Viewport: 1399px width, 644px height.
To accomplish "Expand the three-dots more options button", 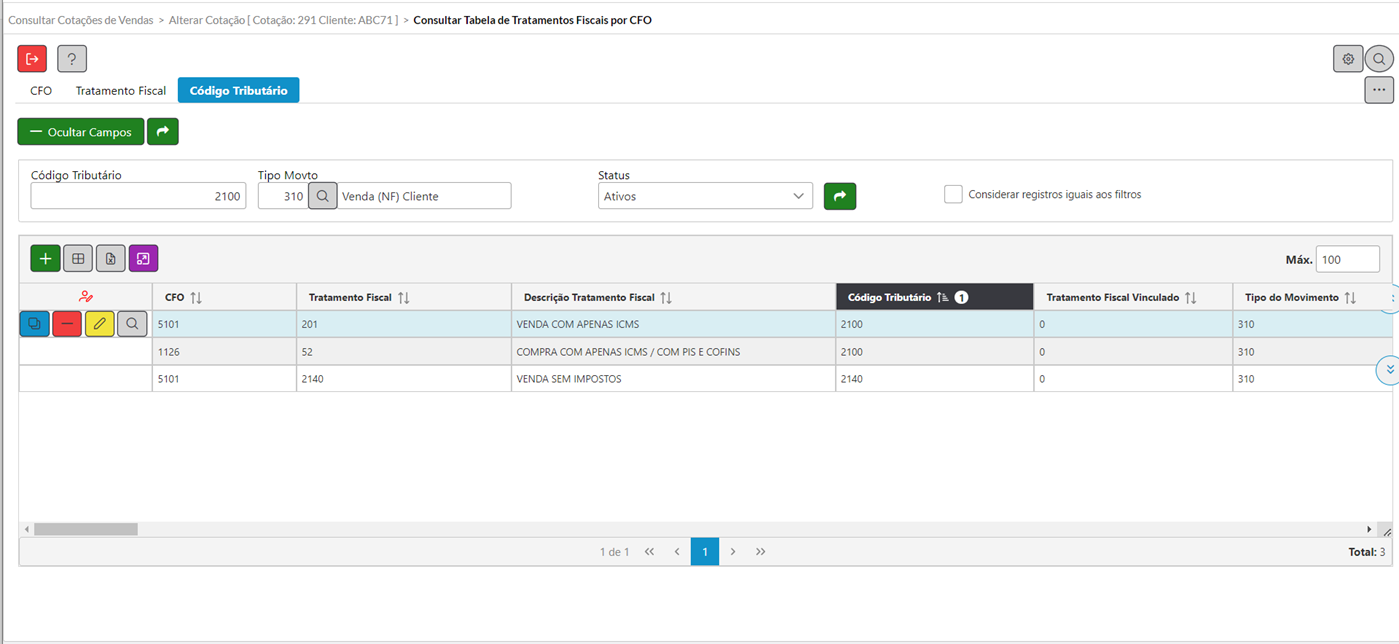I will (x=1379, y=90).
